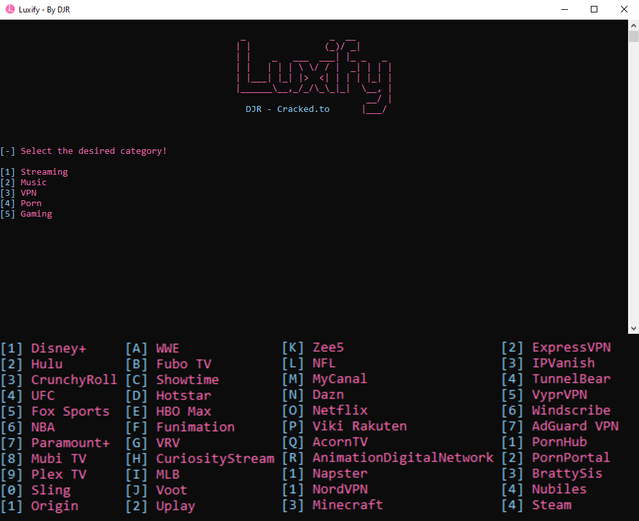
Task: Maximize the Luxify window
Action: 594,9
